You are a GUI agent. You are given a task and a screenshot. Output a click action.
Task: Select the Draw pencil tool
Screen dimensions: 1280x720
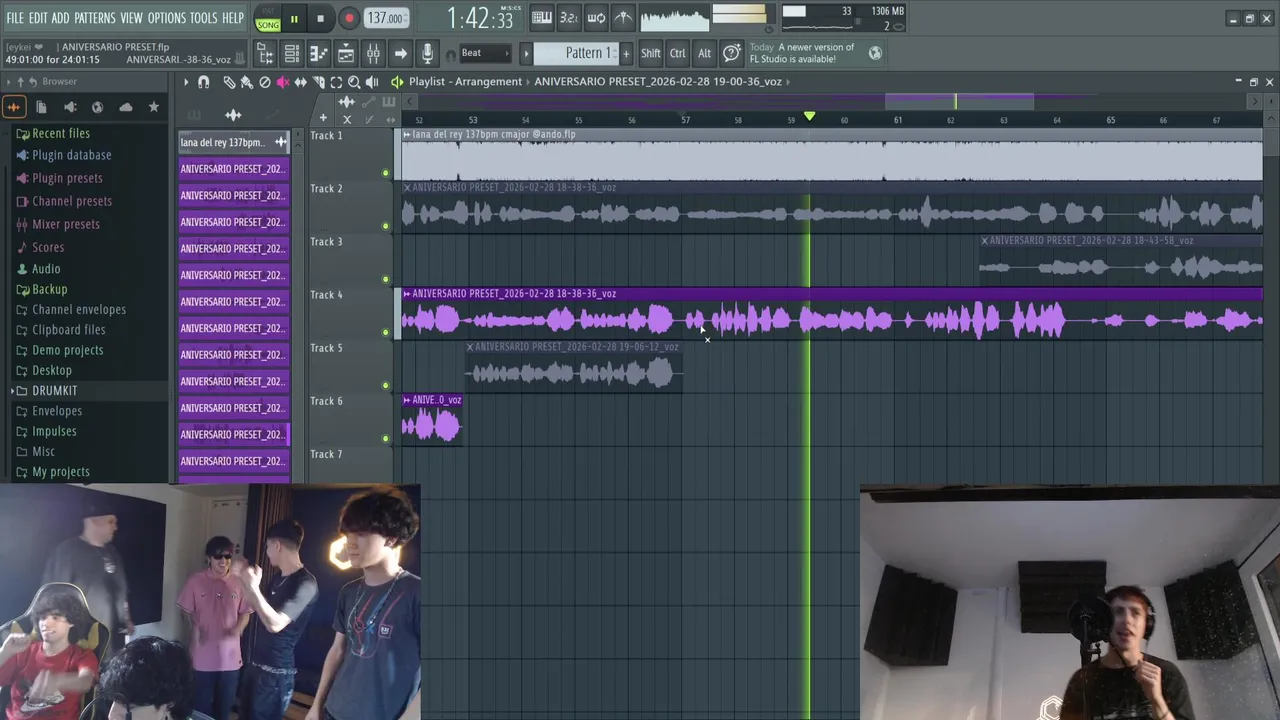[229, 82]
